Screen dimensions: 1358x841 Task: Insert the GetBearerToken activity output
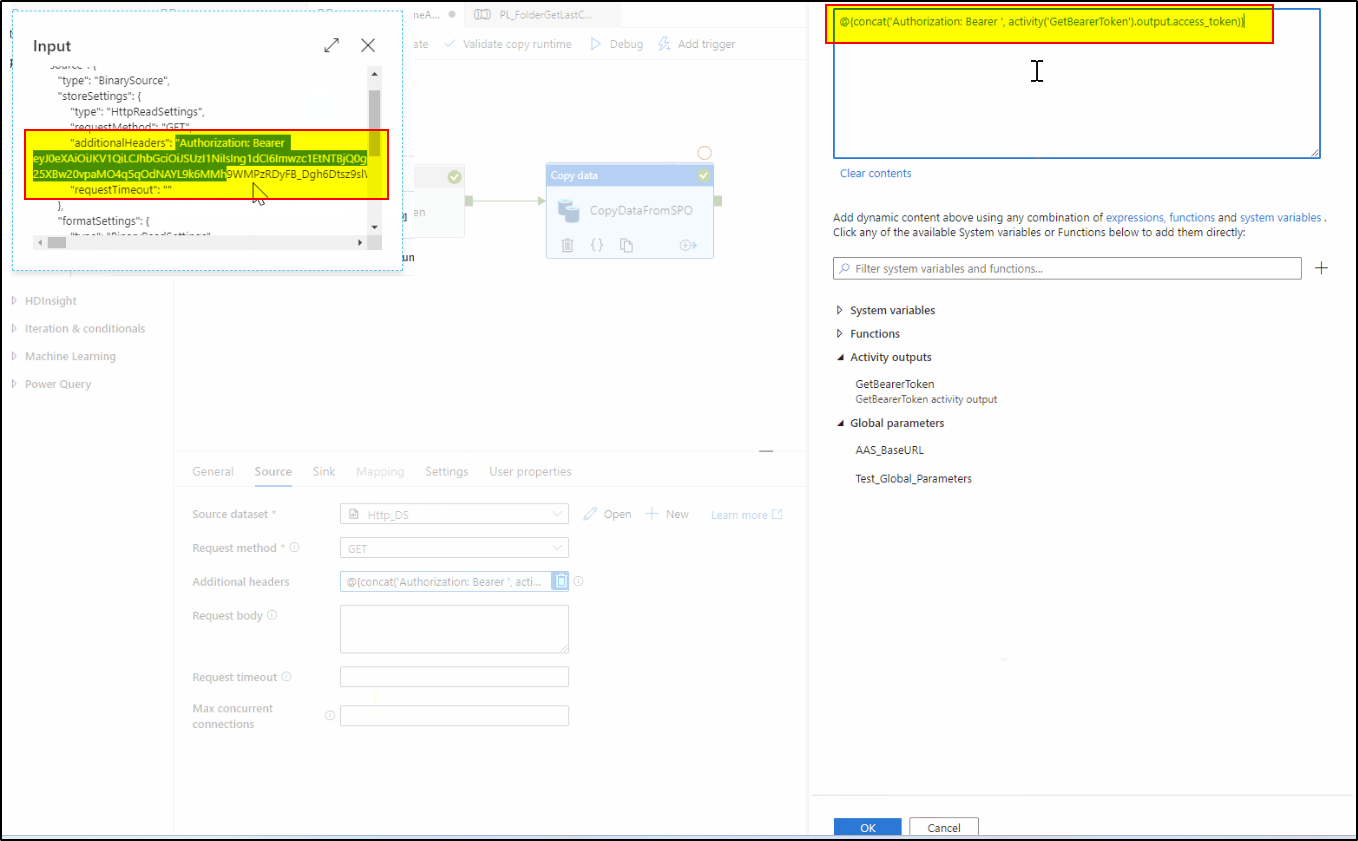pyautogui.click(x=895, y=383)
